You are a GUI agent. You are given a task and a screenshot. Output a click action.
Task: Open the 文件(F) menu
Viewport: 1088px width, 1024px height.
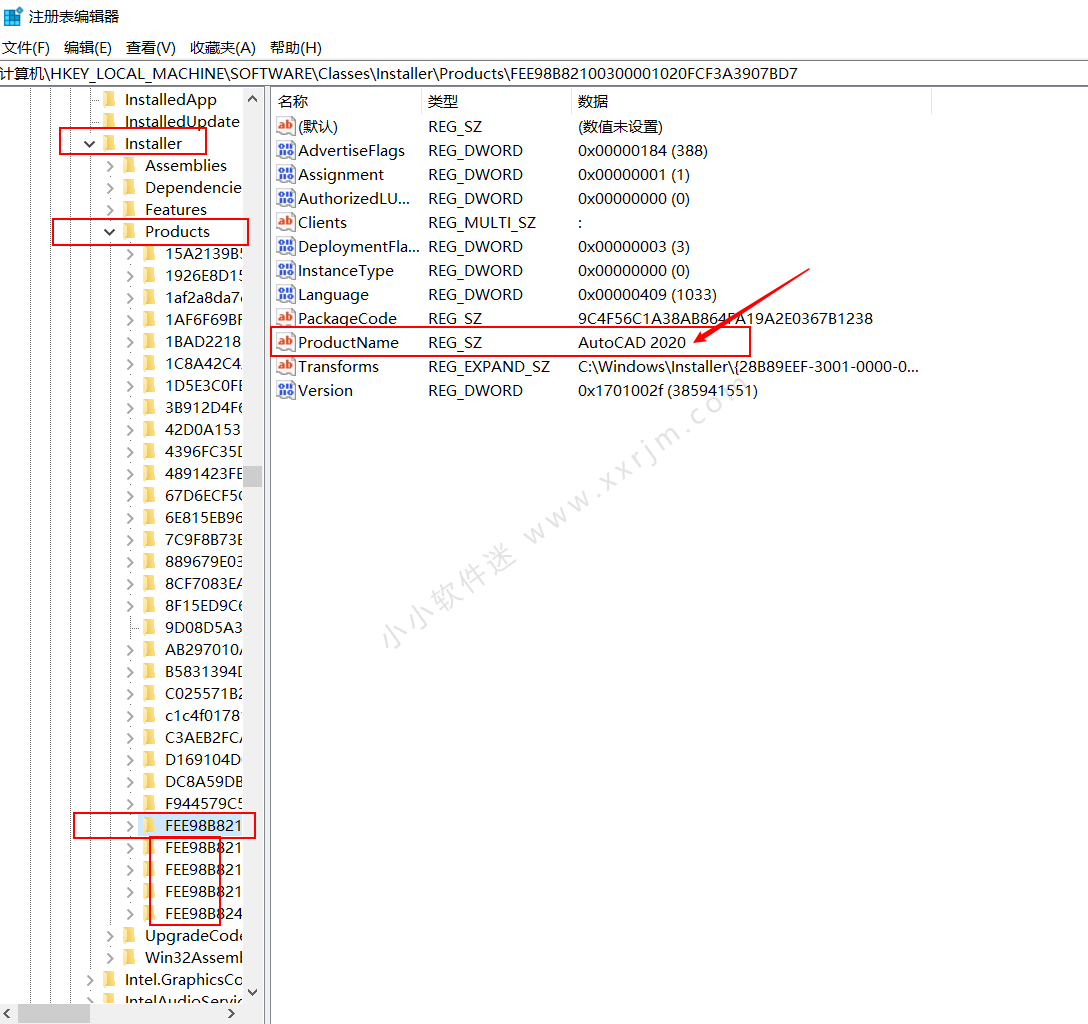pos(26,48)
